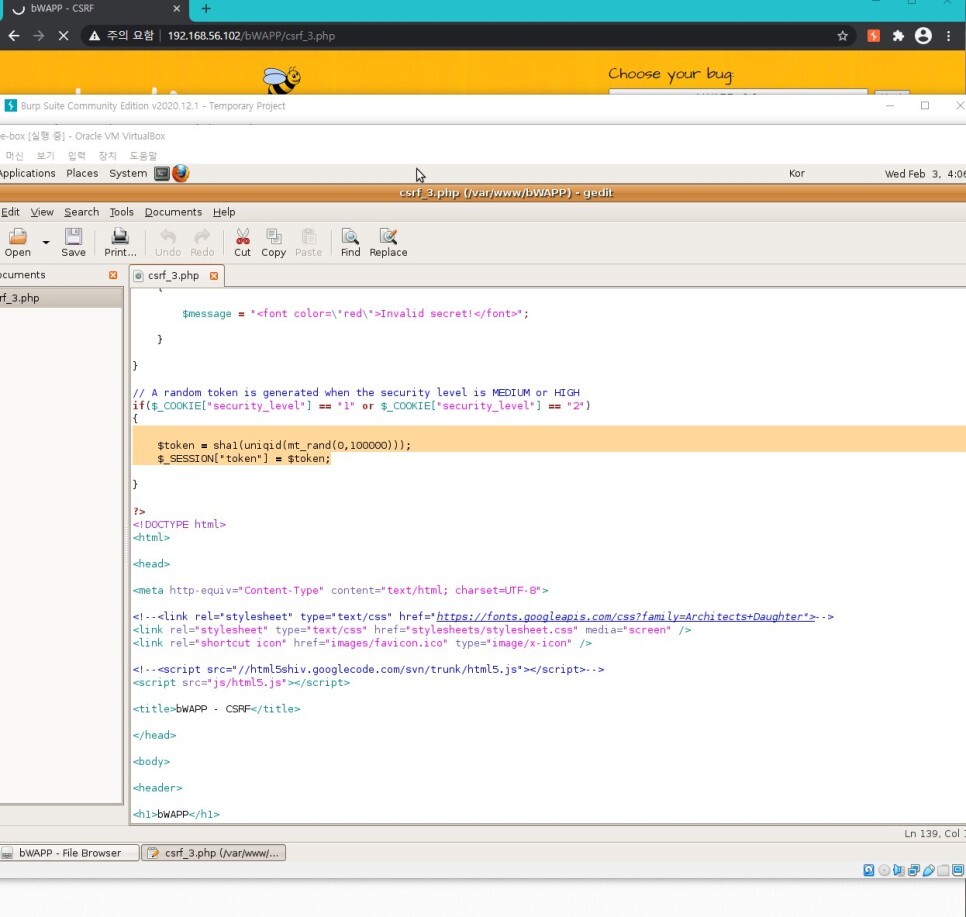The width and height of the screenshot is (966, 917).
Task: Click the panel clock showing Wed Feb 3
Action: (x=925, y=174)
